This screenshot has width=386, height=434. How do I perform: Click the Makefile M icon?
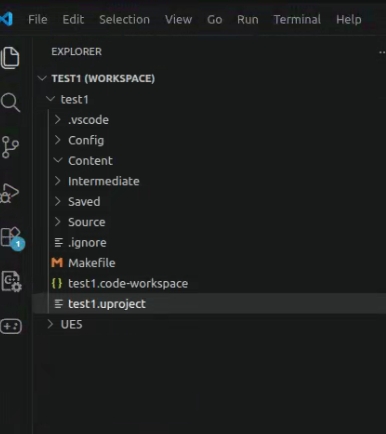(x=57, y=263)
